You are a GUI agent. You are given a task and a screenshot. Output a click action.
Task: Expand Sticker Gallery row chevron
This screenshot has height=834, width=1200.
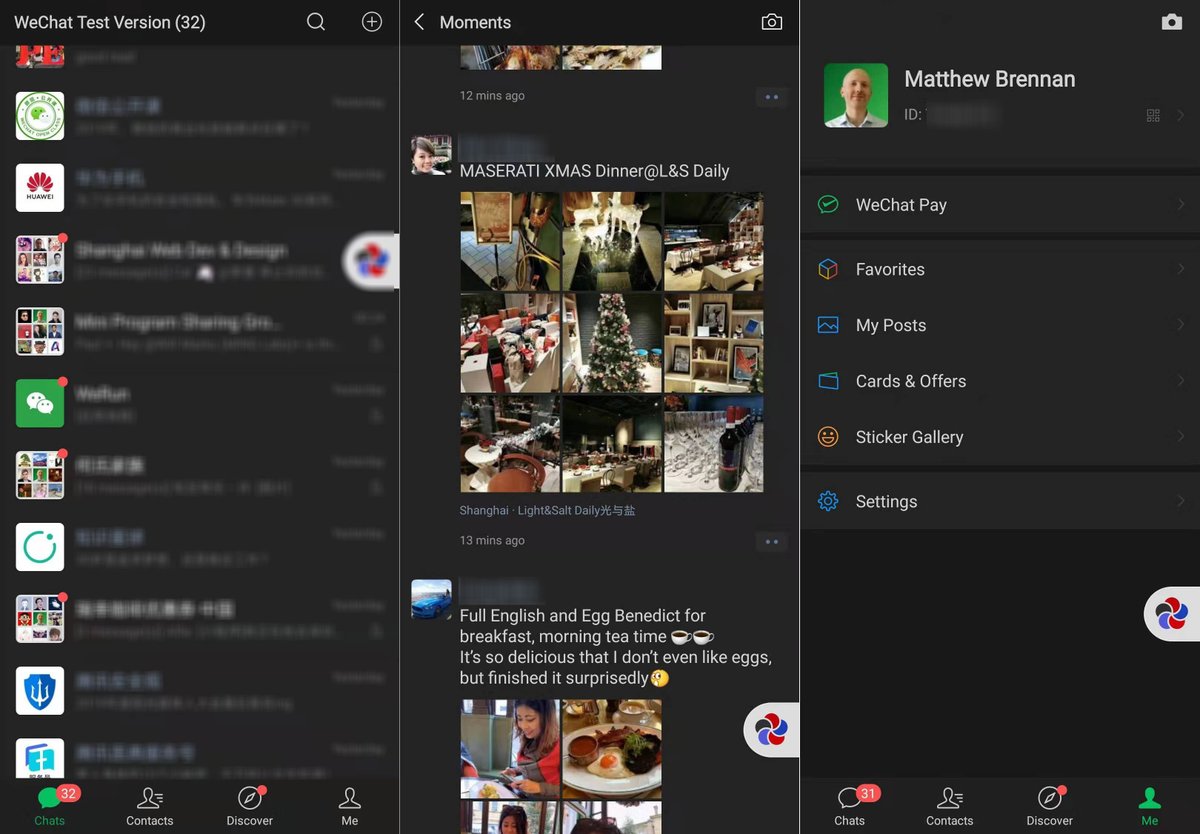coord(1181,437)
